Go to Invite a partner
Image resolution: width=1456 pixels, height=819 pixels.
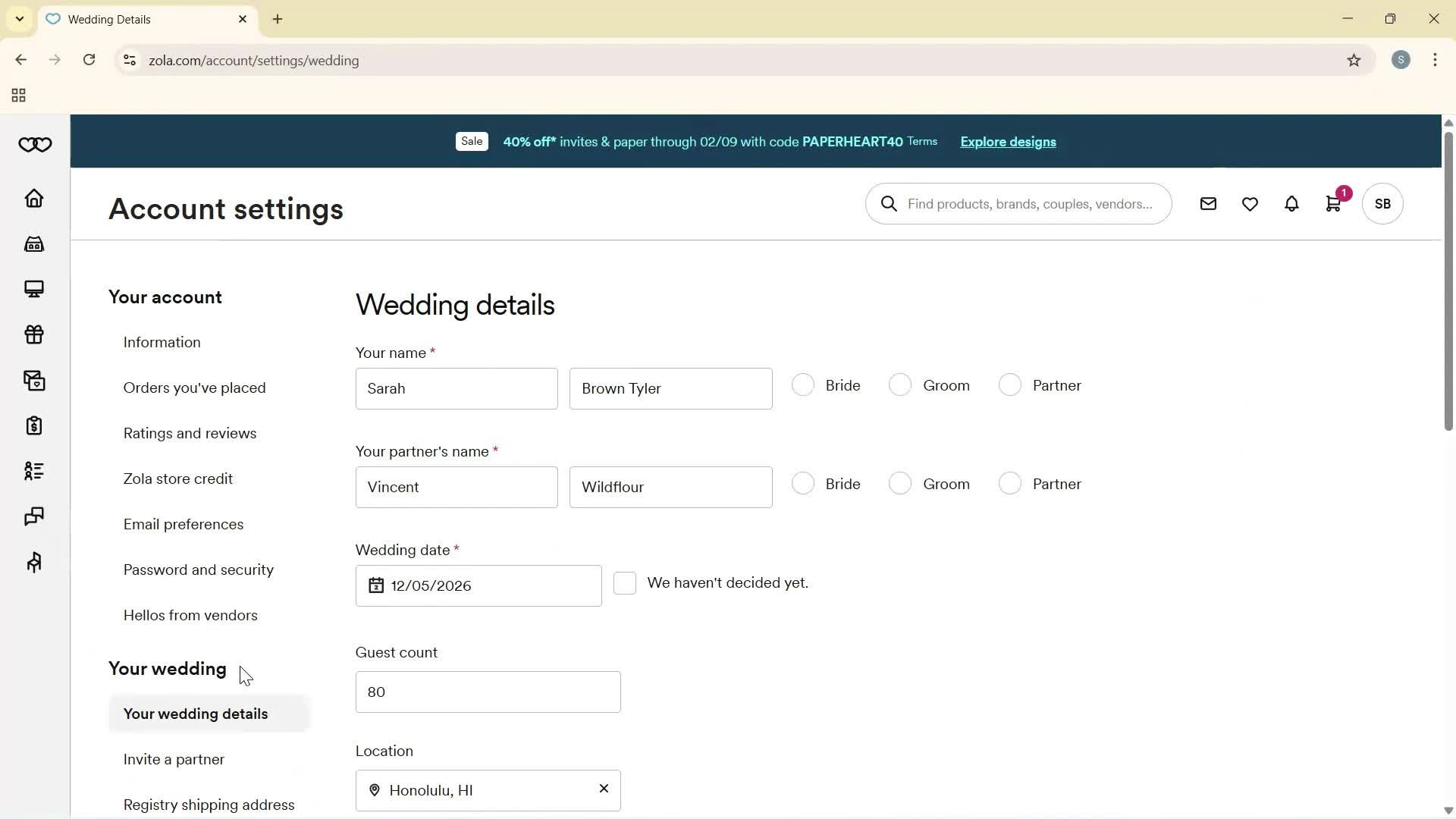174,759
